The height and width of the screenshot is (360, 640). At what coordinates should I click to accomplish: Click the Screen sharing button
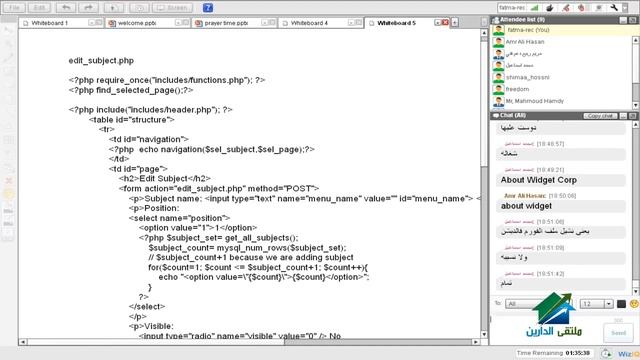(172, 7)
